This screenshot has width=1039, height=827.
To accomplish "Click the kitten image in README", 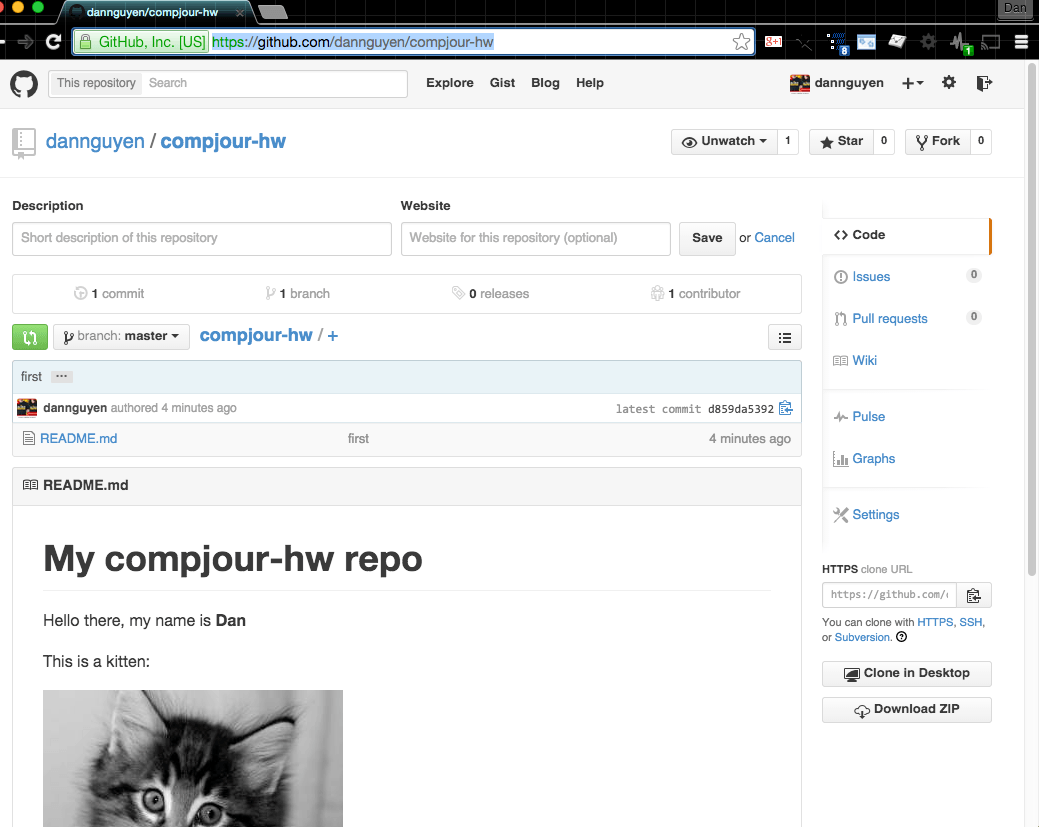I will (x=193, y=758).
